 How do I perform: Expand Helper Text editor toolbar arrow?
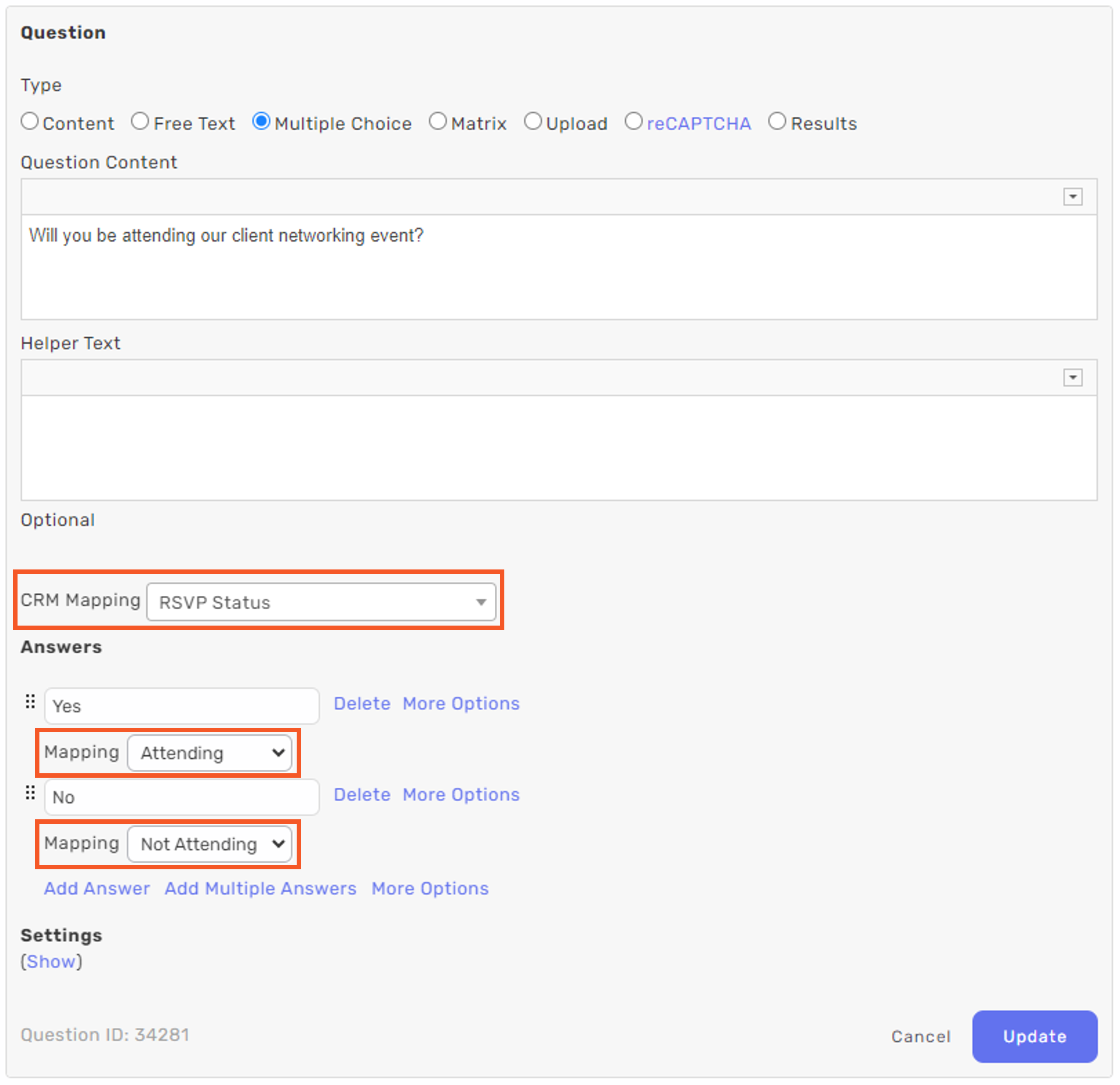click(x=1073, y=378)
